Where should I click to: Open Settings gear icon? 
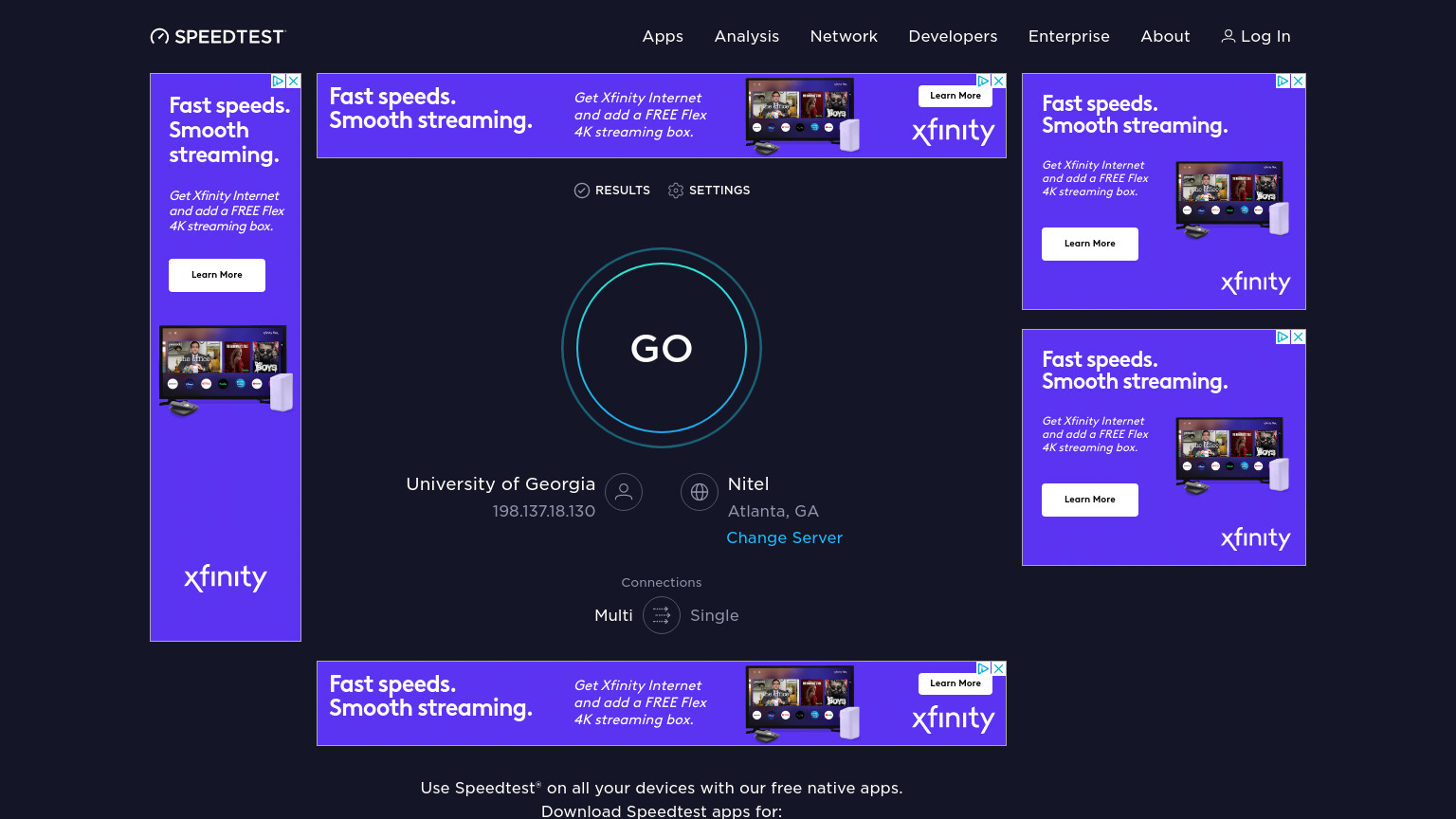pyautogui.click(x=709, y=191)
